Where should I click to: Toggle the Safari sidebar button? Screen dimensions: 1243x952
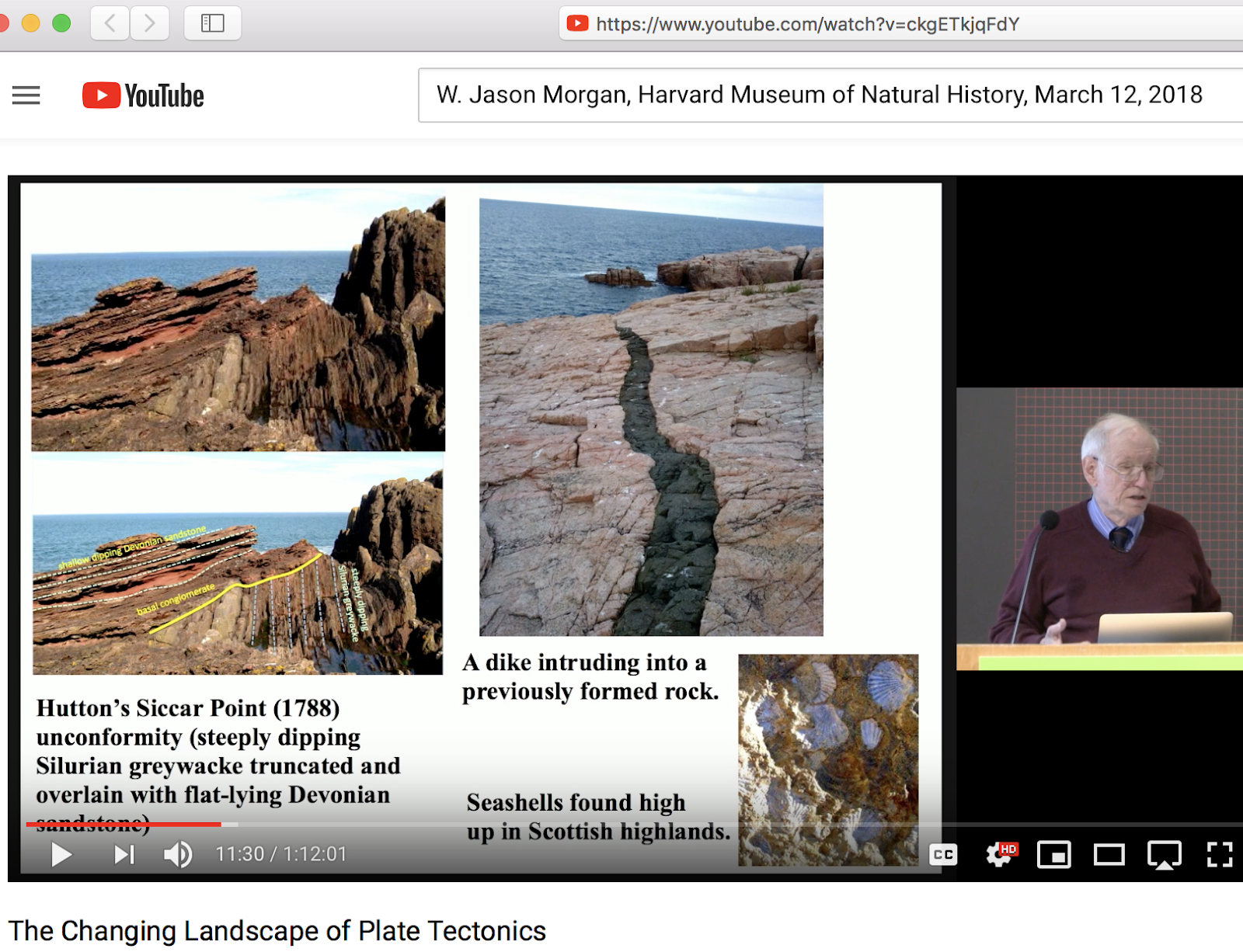point(212,23)
